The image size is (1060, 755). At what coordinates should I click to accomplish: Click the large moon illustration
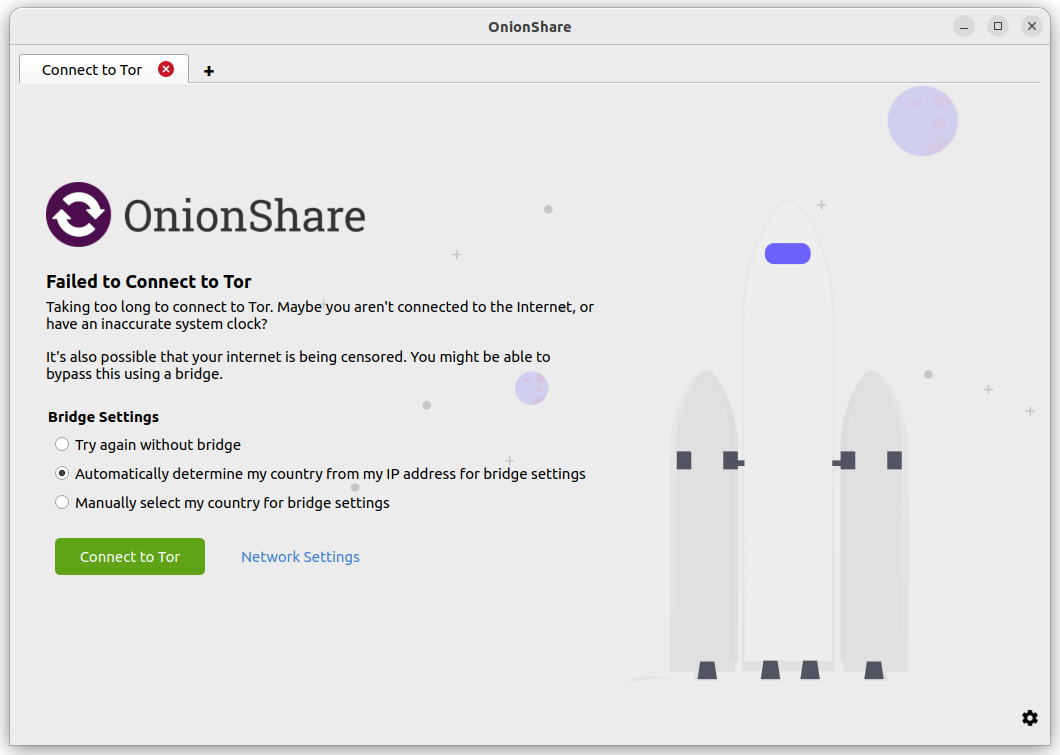pyautogui.click(x=923, y=121)
